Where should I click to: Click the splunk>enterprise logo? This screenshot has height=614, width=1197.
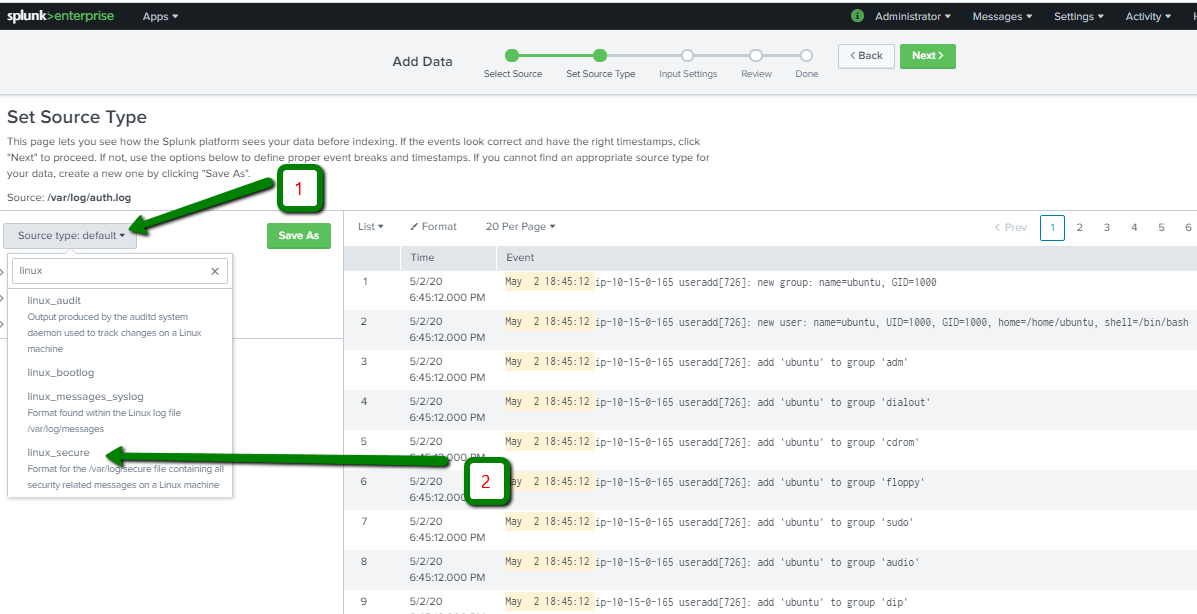coord(60,15)
